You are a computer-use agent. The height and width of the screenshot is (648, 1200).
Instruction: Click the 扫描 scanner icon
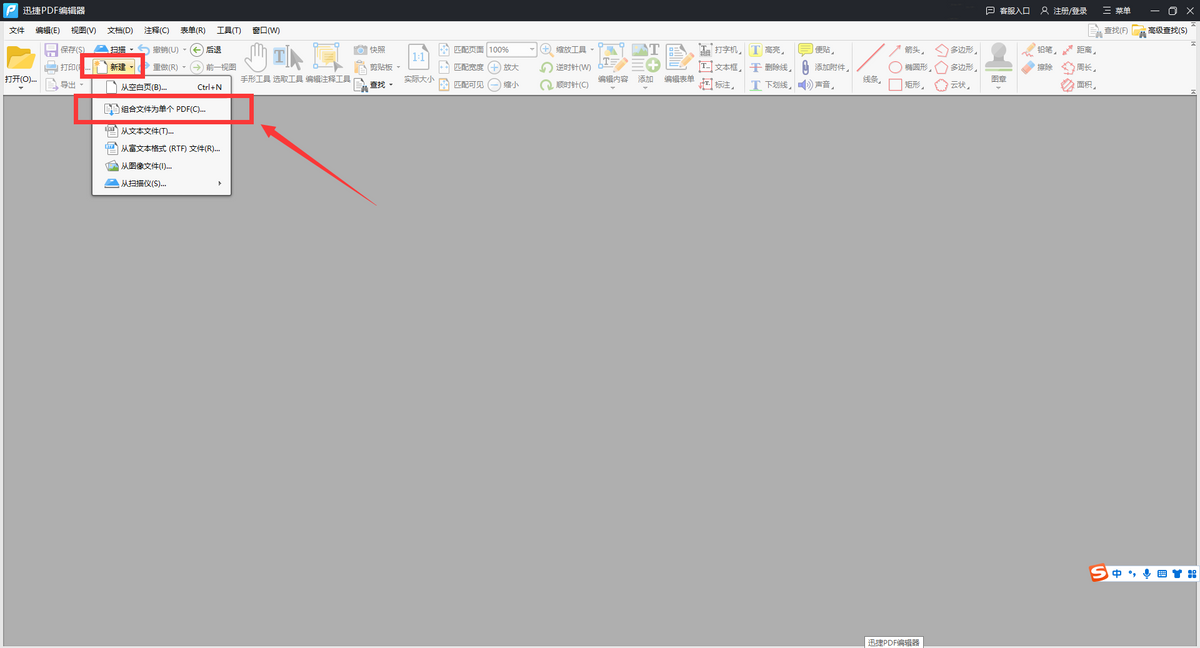[x=101, y=49]
